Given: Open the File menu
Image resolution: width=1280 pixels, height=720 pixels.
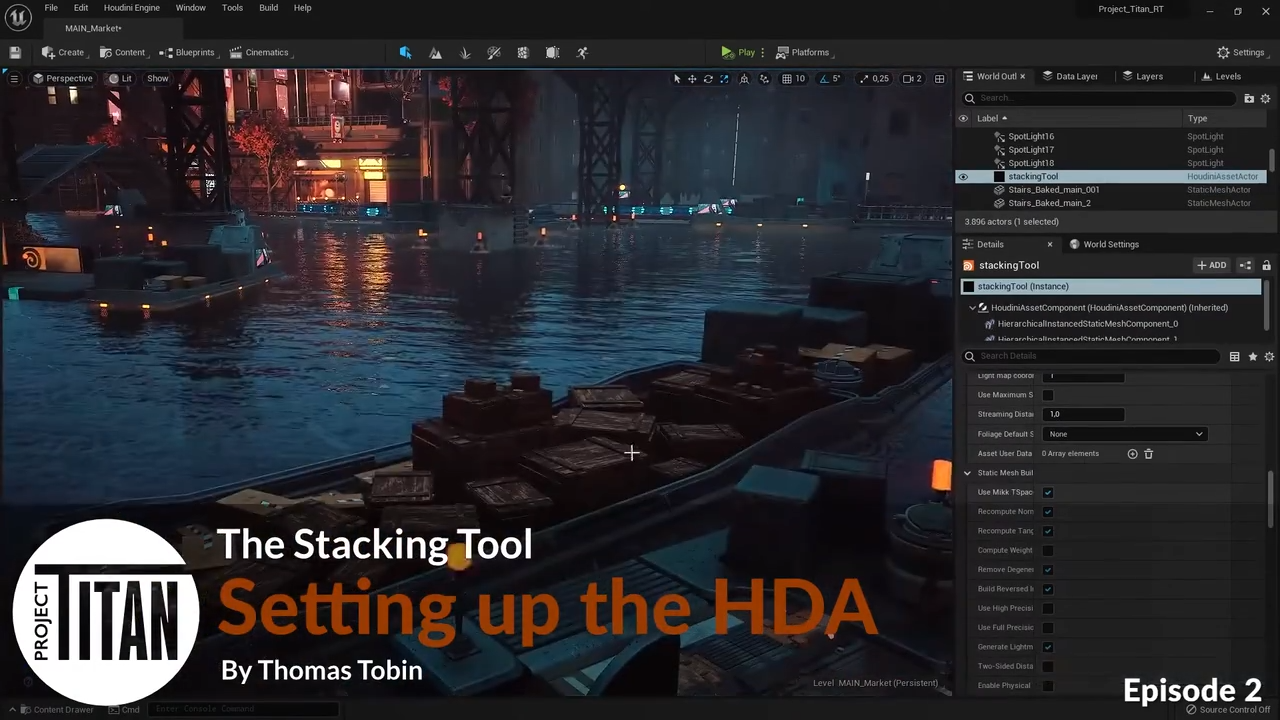Looking at the screenshot, I should [51, 8].
